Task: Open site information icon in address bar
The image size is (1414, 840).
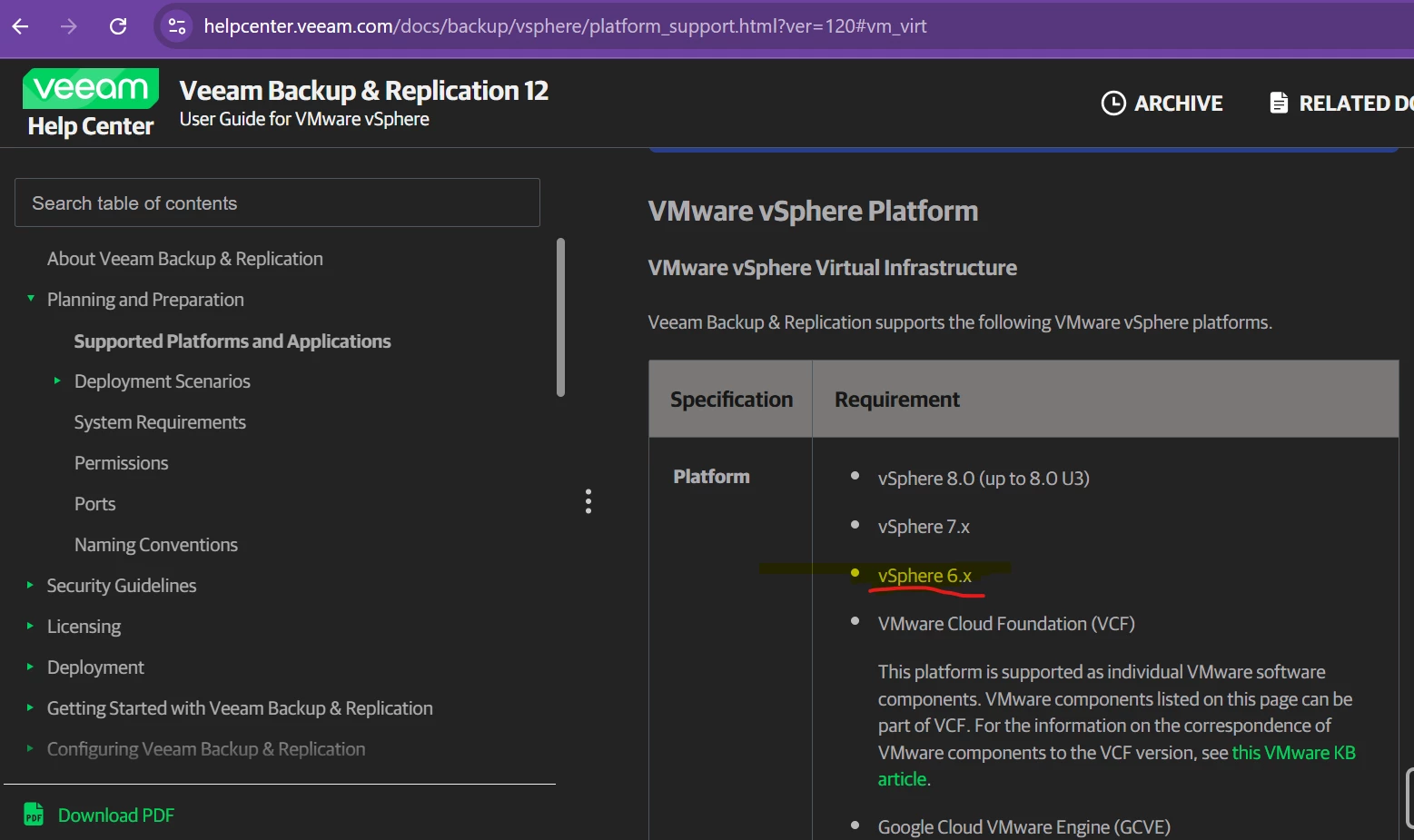Action: pos(177,26)
